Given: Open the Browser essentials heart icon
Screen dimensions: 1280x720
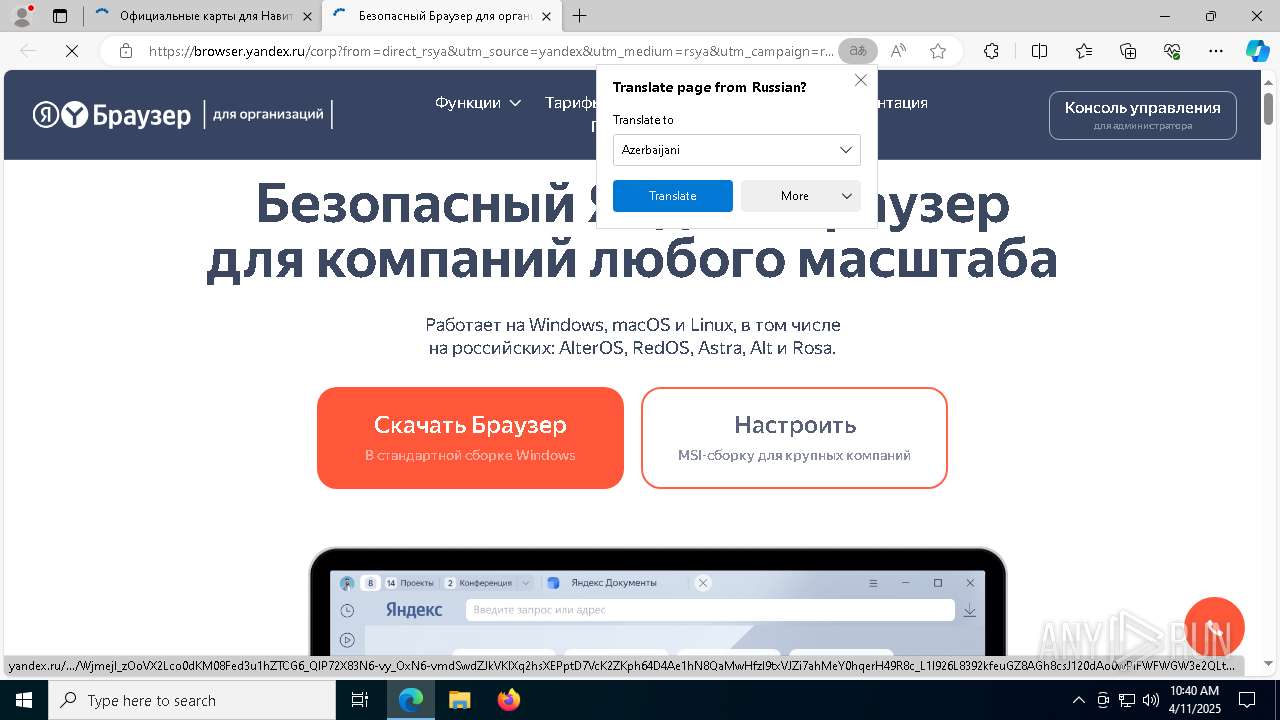Looking at the screenshot, I should [1172, 51].
